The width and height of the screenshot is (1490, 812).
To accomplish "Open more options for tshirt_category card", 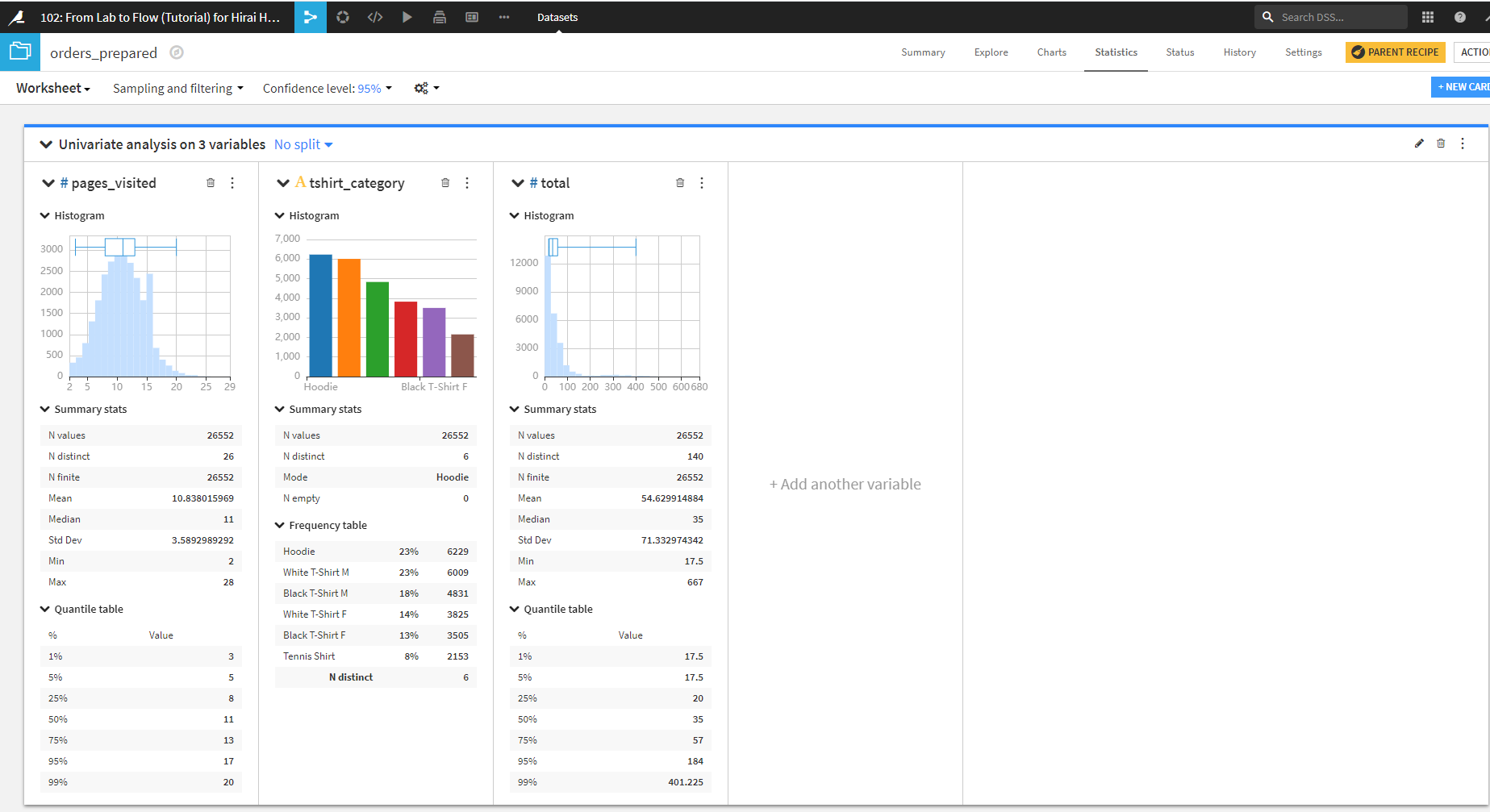I will pyautogui.click(x=467, y=183).
